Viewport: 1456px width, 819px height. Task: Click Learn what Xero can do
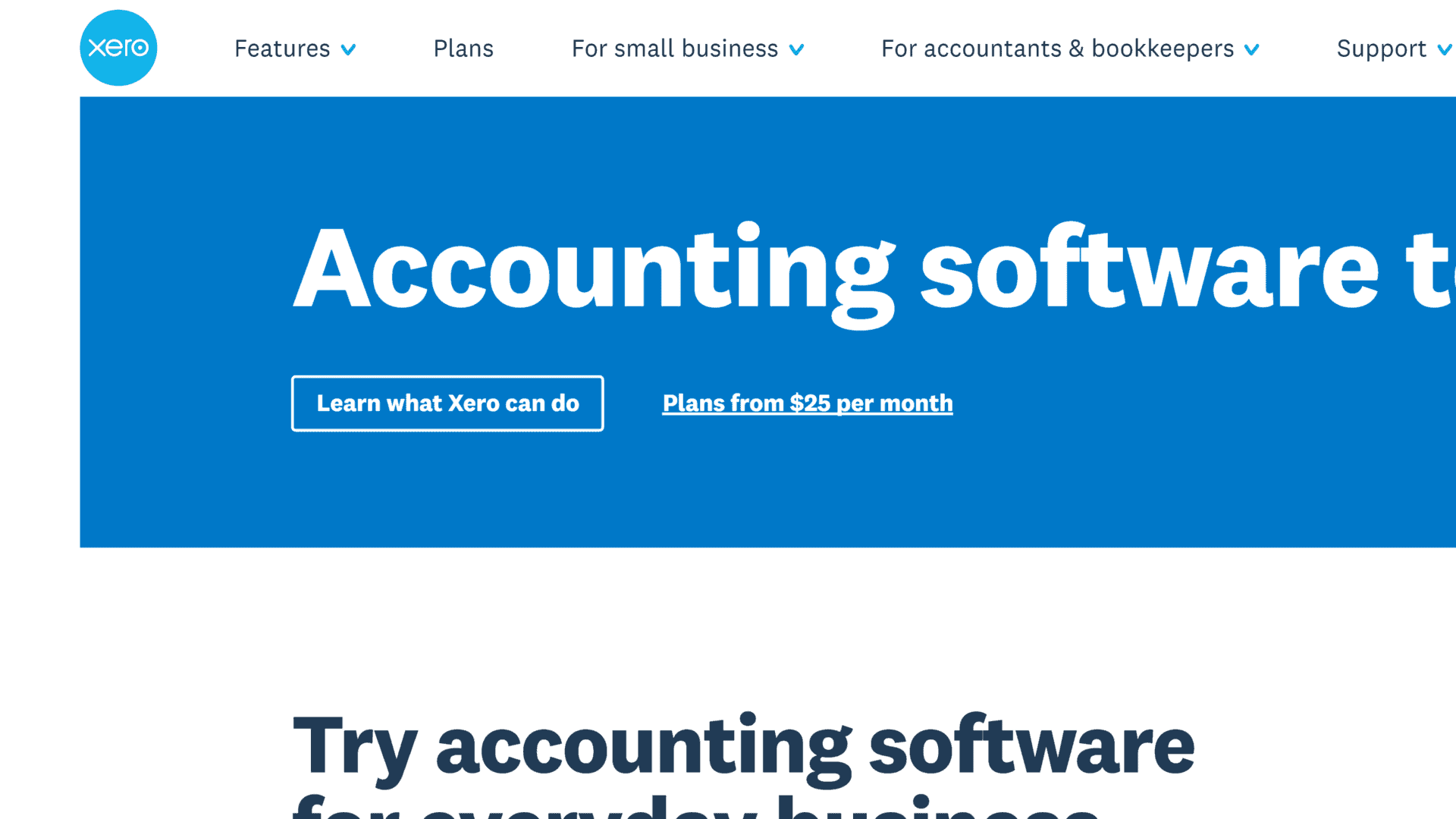pos(447,404)
